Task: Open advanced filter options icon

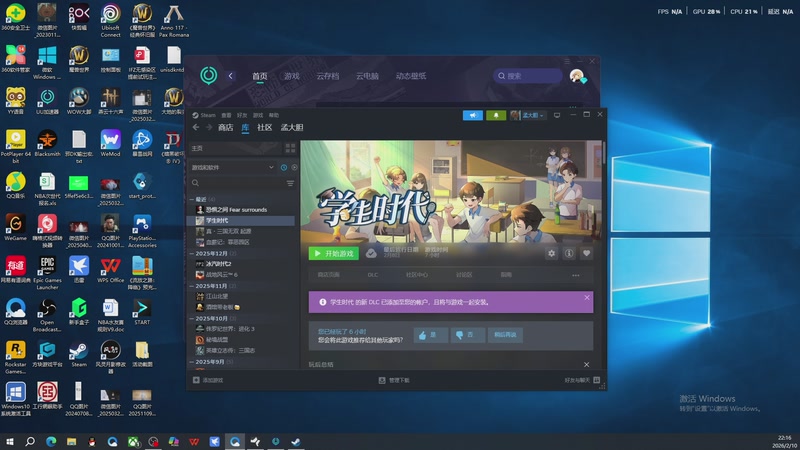Action: click(x=290, y=183)
